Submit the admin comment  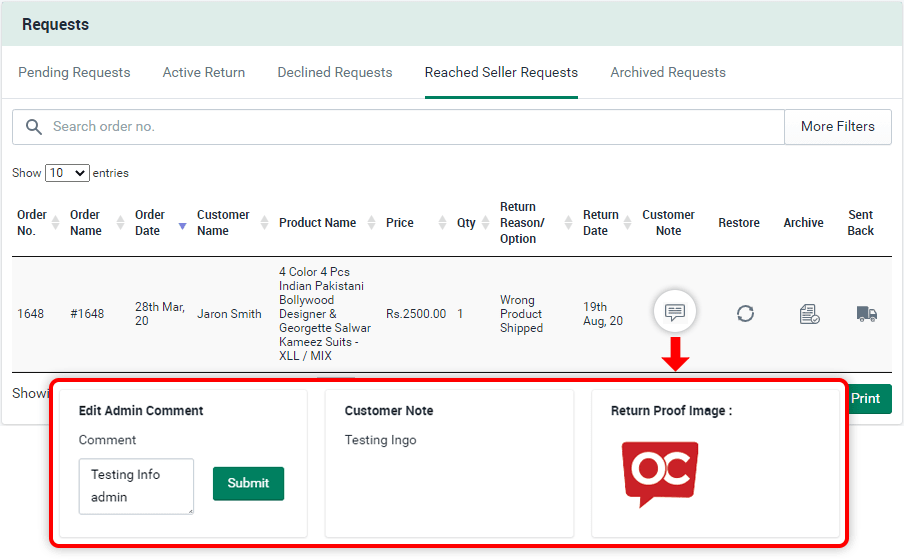point(248,483)
